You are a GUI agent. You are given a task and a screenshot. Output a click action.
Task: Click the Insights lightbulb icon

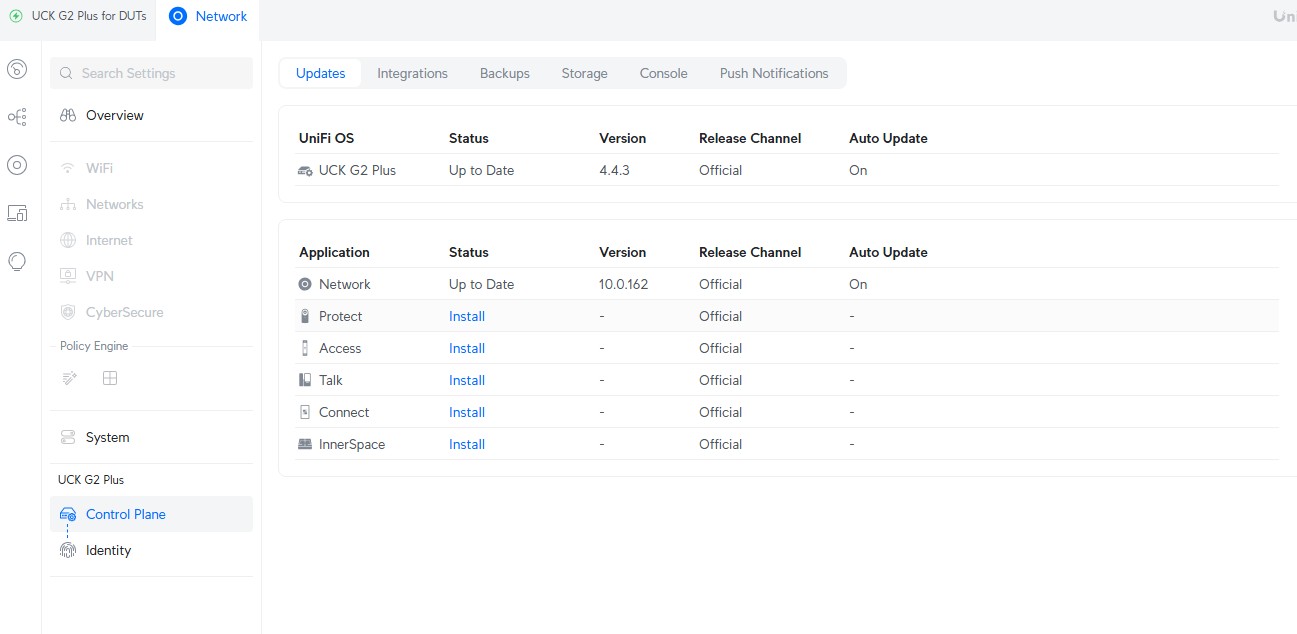click(17, 261)
